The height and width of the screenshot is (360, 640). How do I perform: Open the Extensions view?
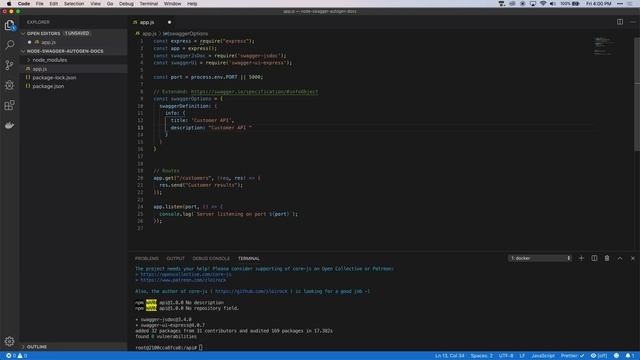tap(9, 105)
